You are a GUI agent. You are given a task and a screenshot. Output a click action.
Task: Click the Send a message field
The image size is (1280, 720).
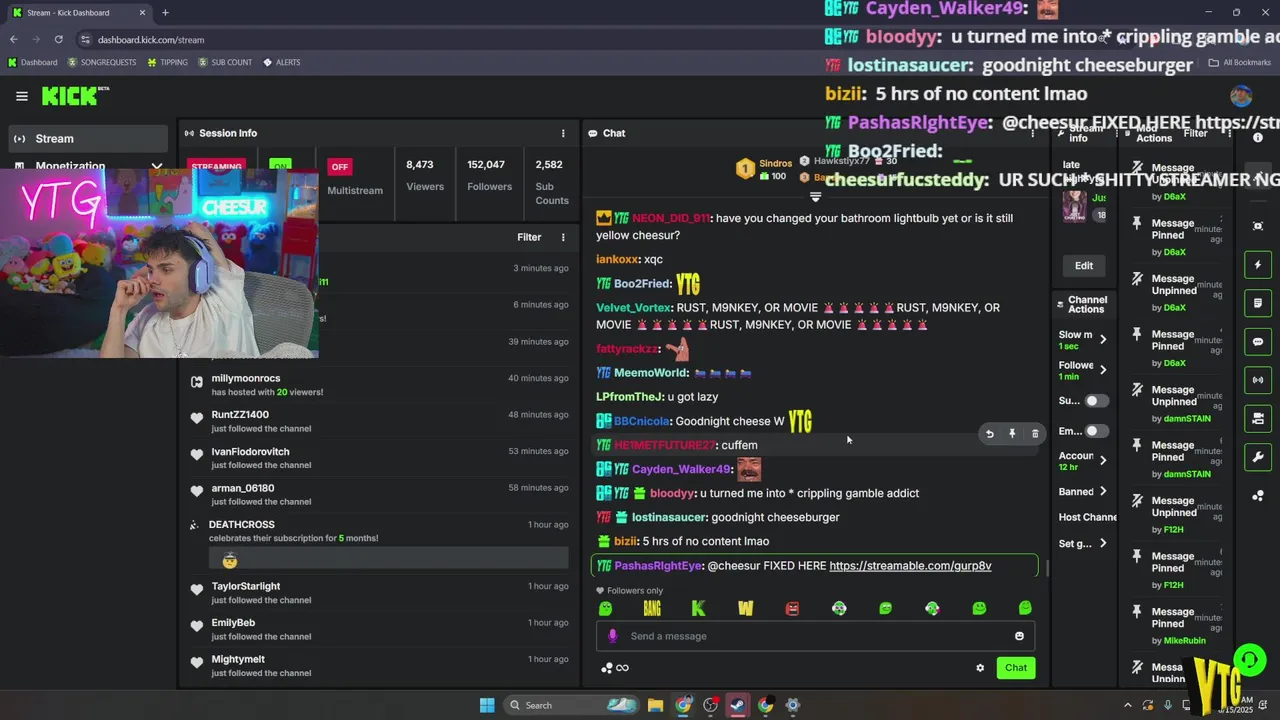(x=816, y=636)
